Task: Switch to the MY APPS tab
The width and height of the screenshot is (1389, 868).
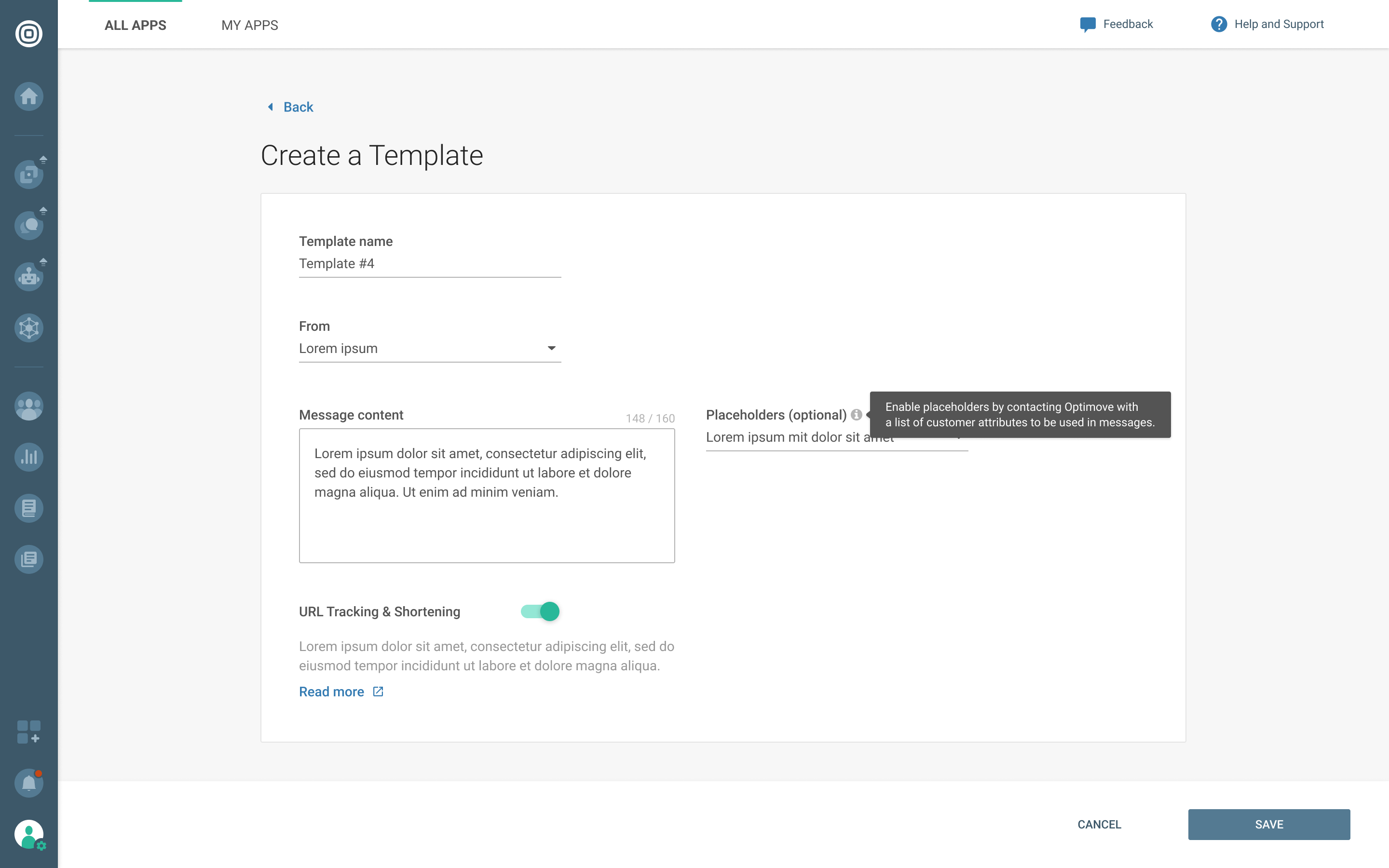Action: point(250,25)
